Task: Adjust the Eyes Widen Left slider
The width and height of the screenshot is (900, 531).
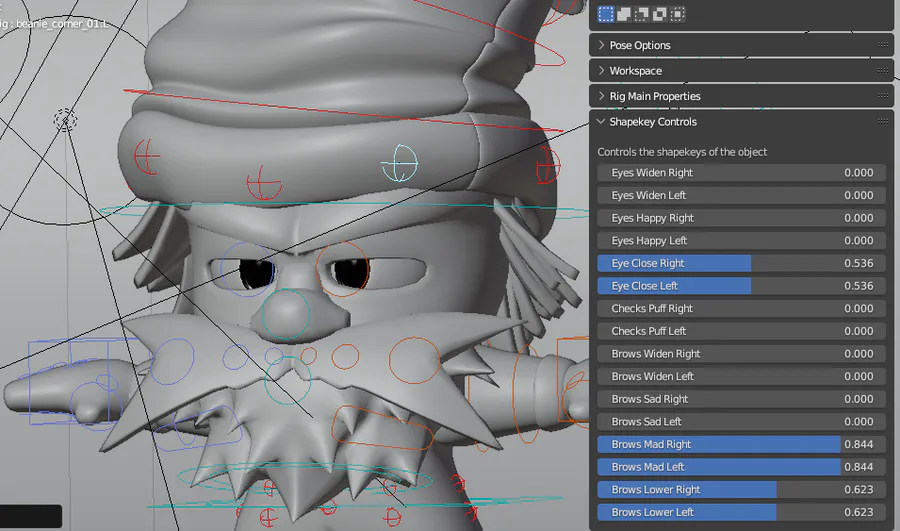Action: click(742, 195)
